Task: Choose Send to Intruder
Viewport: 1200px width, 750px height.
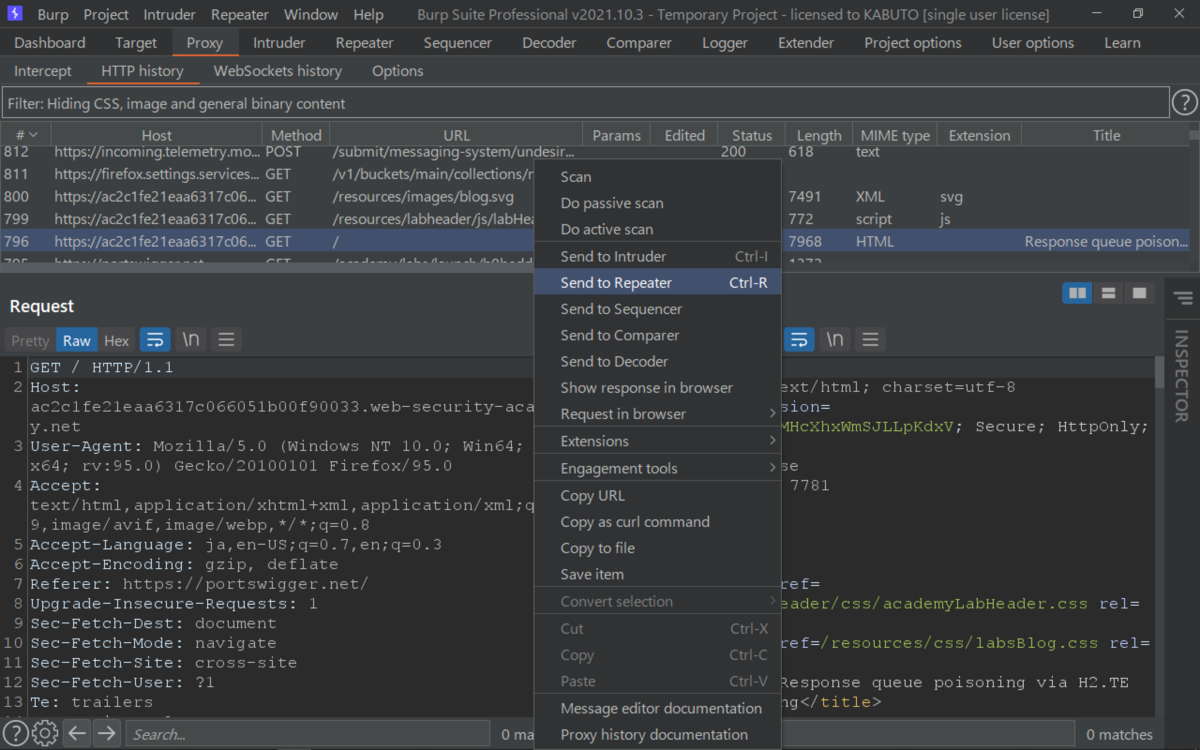Action: click(x=657, y=257)
